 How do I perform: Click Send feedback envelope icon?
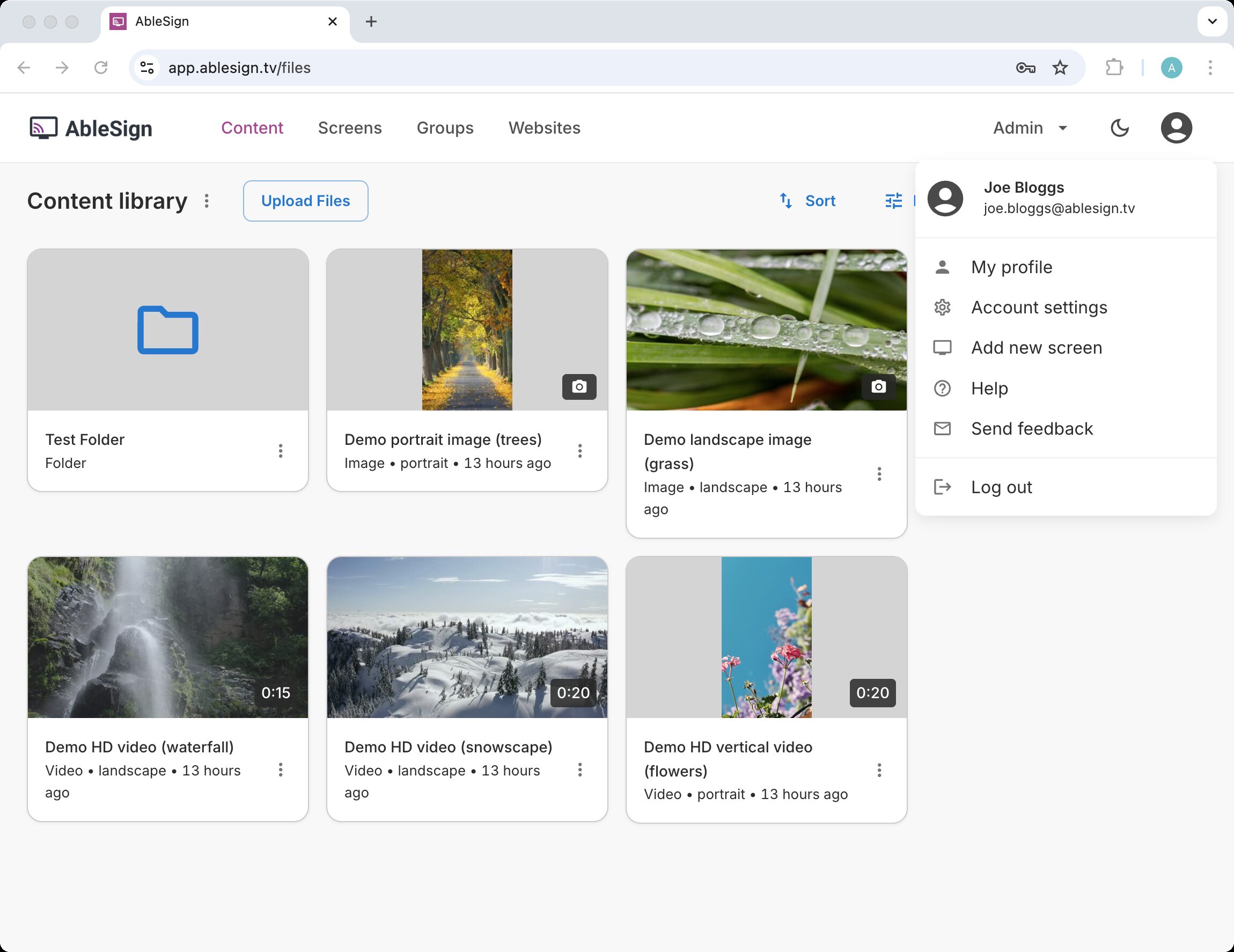(x=942, y=429)
